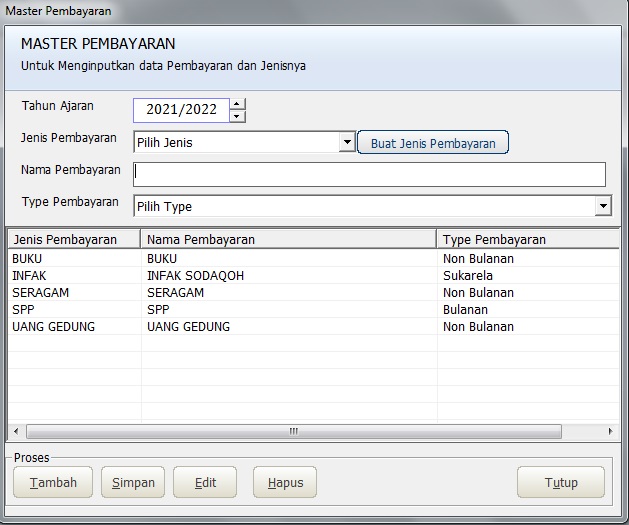Open the Type Pembayaran dropdown arrow

[603, 206]
